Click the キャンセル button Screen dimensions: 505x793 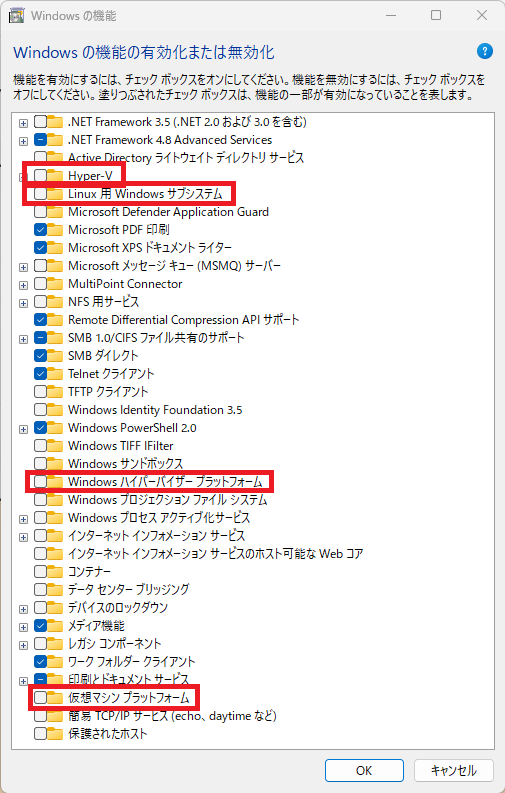[x=453, y=770]
